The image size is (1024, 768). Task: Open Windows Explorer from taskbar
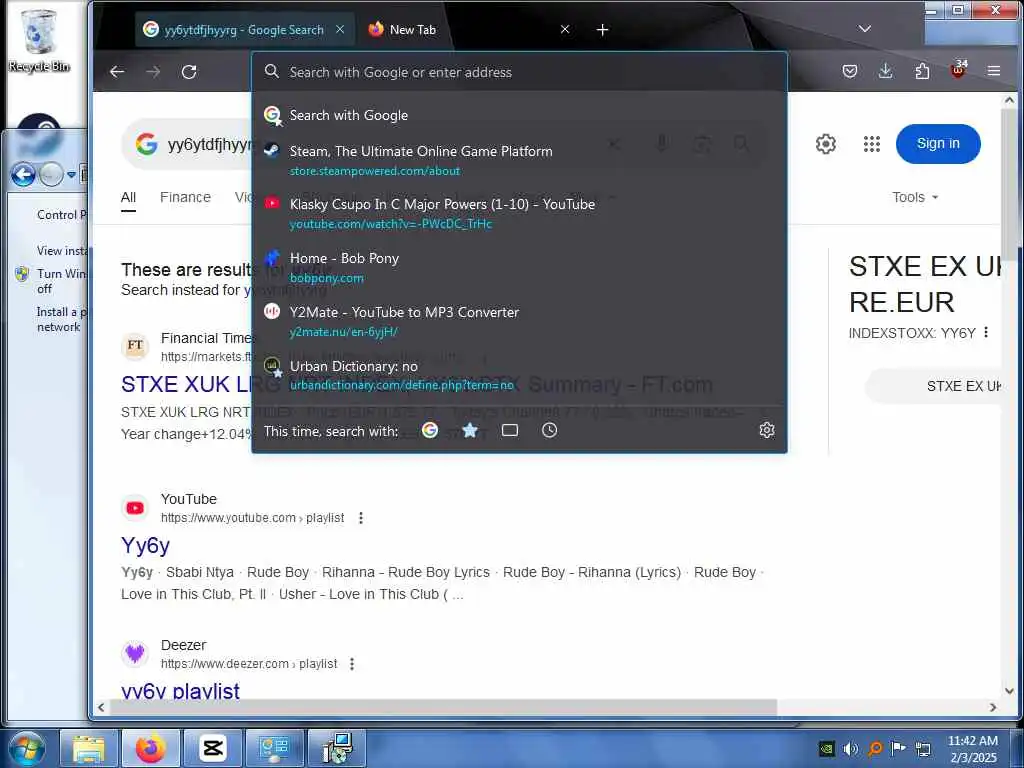(89, 748)
